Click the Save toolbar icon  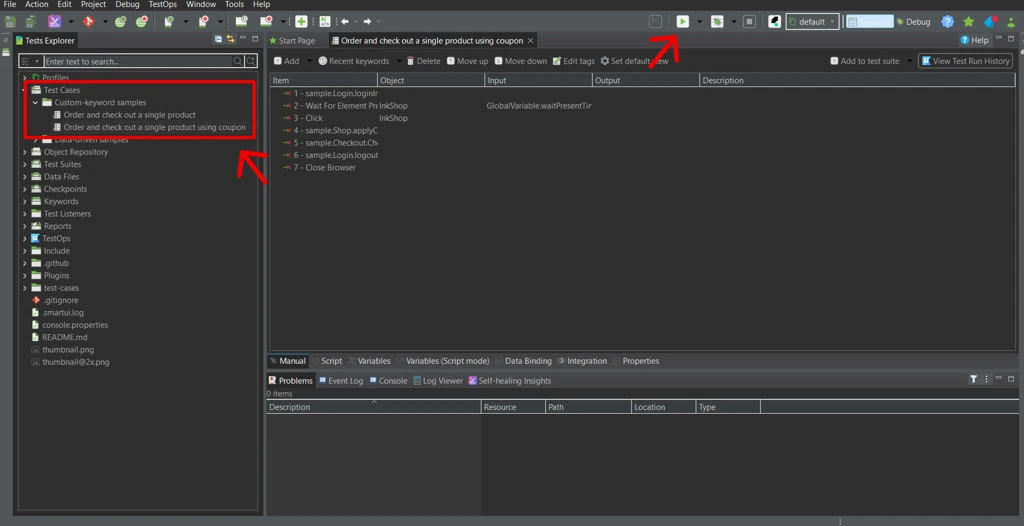pos(10,22)
